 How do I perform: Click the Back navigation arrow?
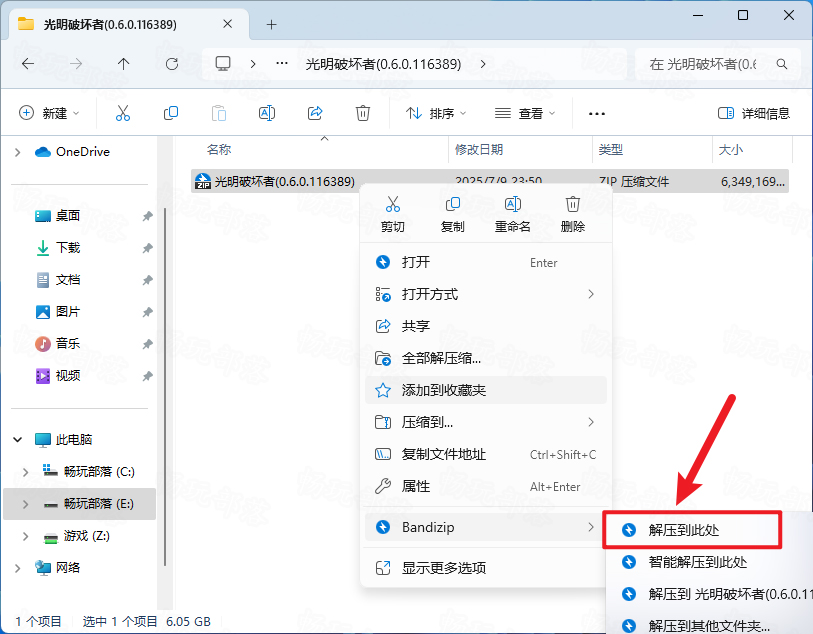point(28,64)
